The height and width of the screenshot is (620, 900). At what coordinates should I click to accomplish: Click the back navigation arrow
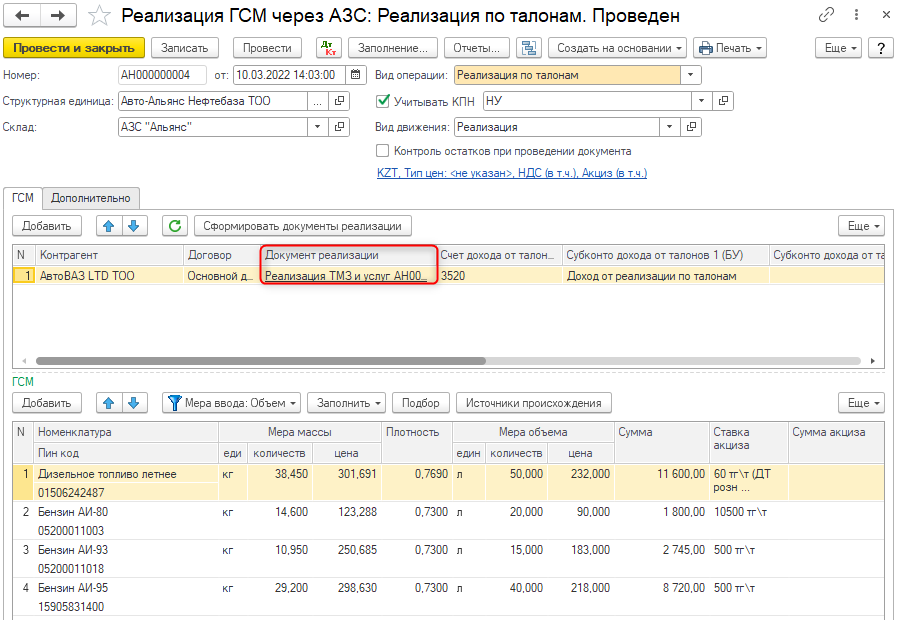tap(22, 16)
